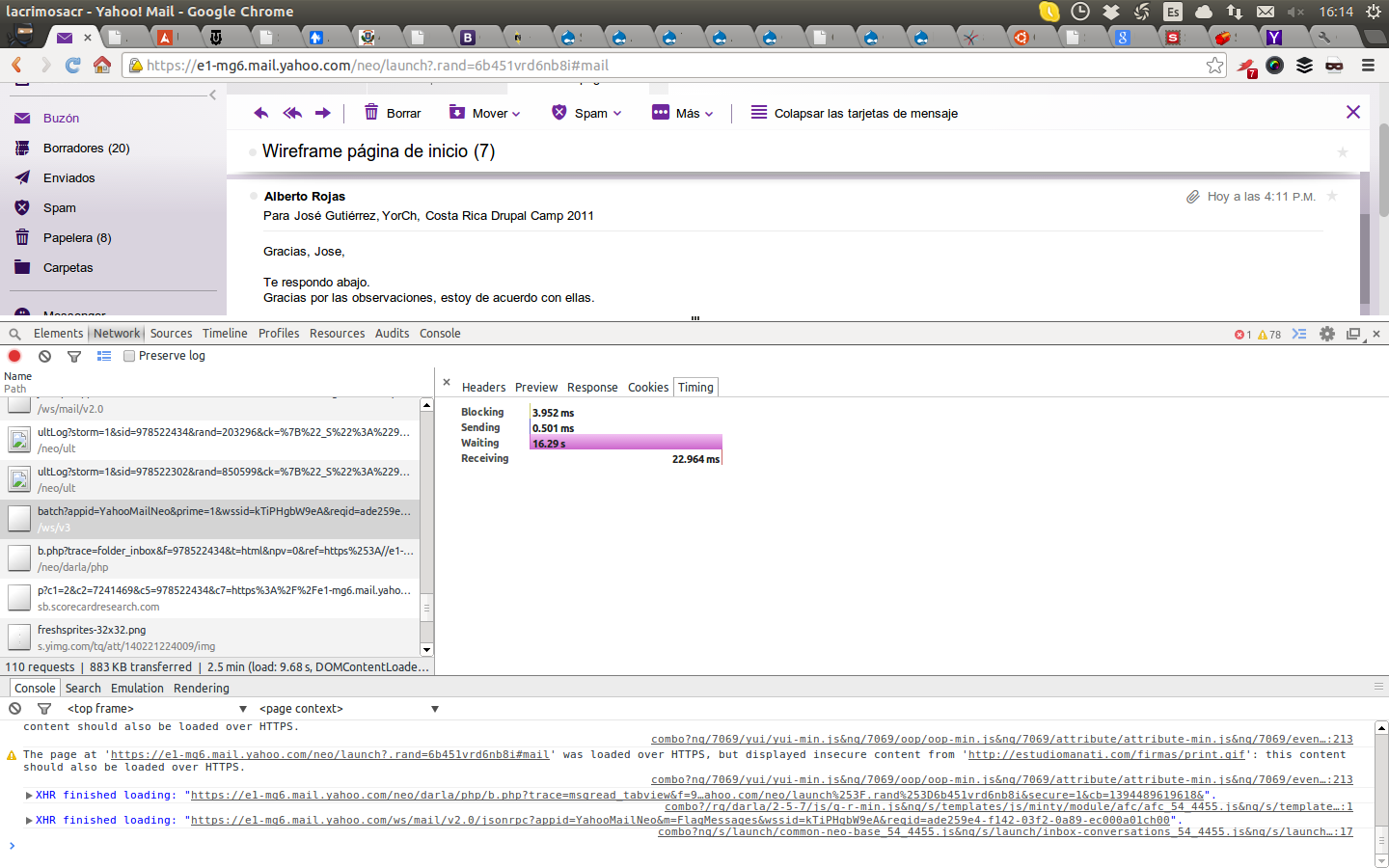This screenshot has height=868, width=1389.
Task: Click the Forward arrow icon in mail toolbar
Action: coord(323,113)
